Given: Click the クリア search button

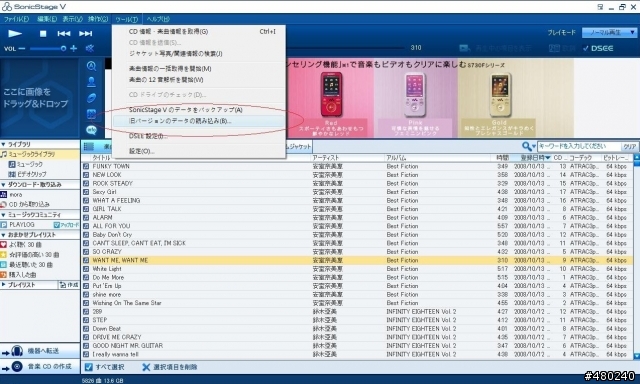Looking at the screenshot, I should [x=629, y=146].
